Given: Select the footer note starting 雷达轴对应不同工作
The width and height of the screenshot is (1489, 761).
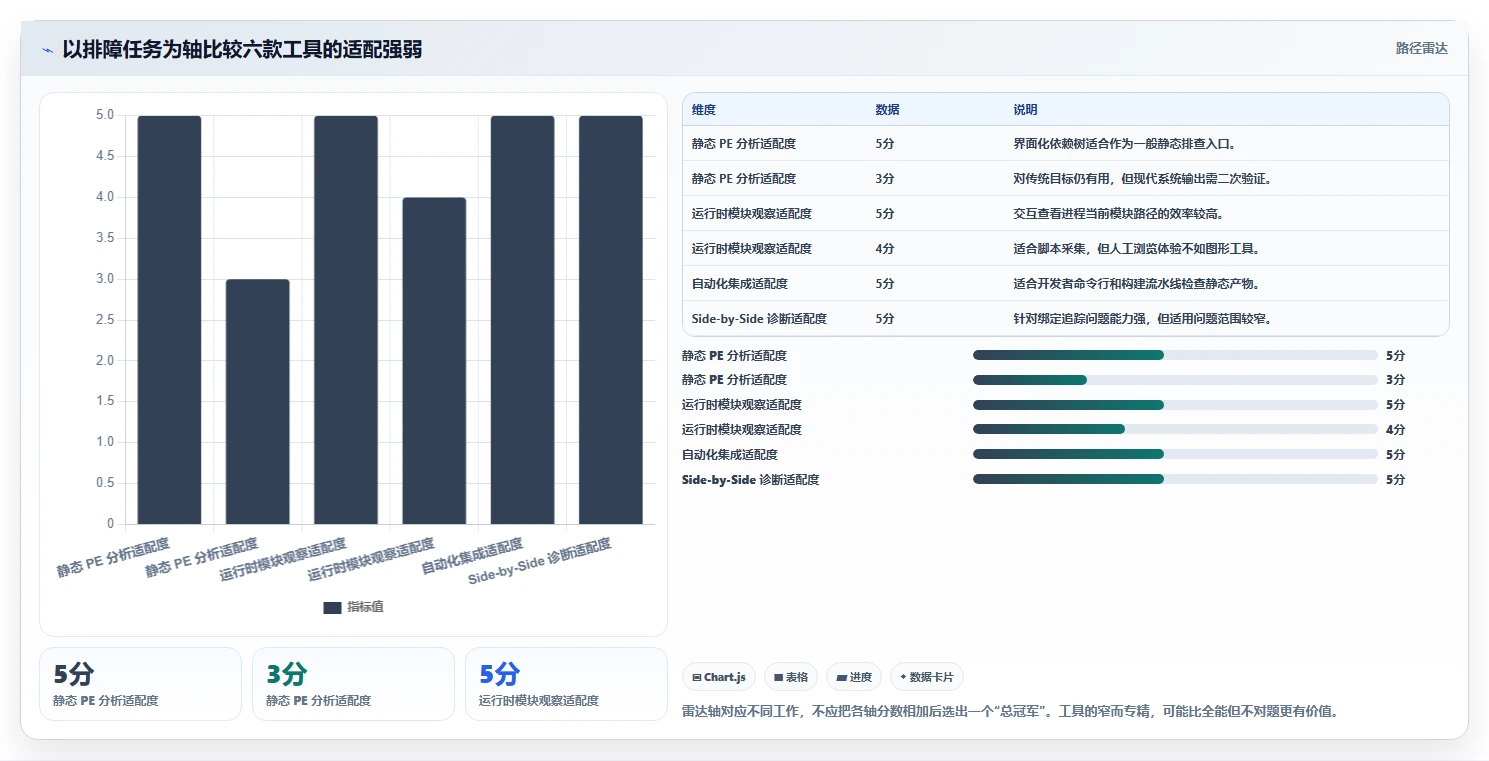Looking at the screenshot, I should (x=1010, y=712).
